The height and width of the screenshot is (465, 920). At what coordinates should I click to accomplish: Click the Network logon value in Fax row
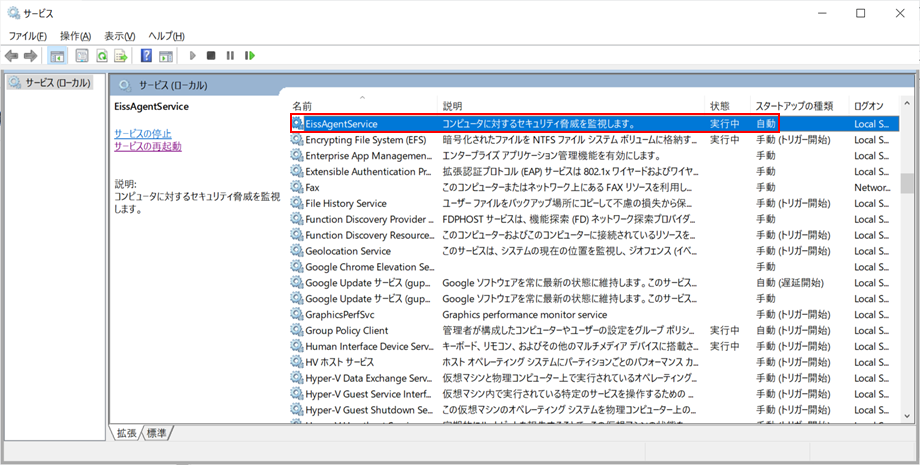click(872, 187)
